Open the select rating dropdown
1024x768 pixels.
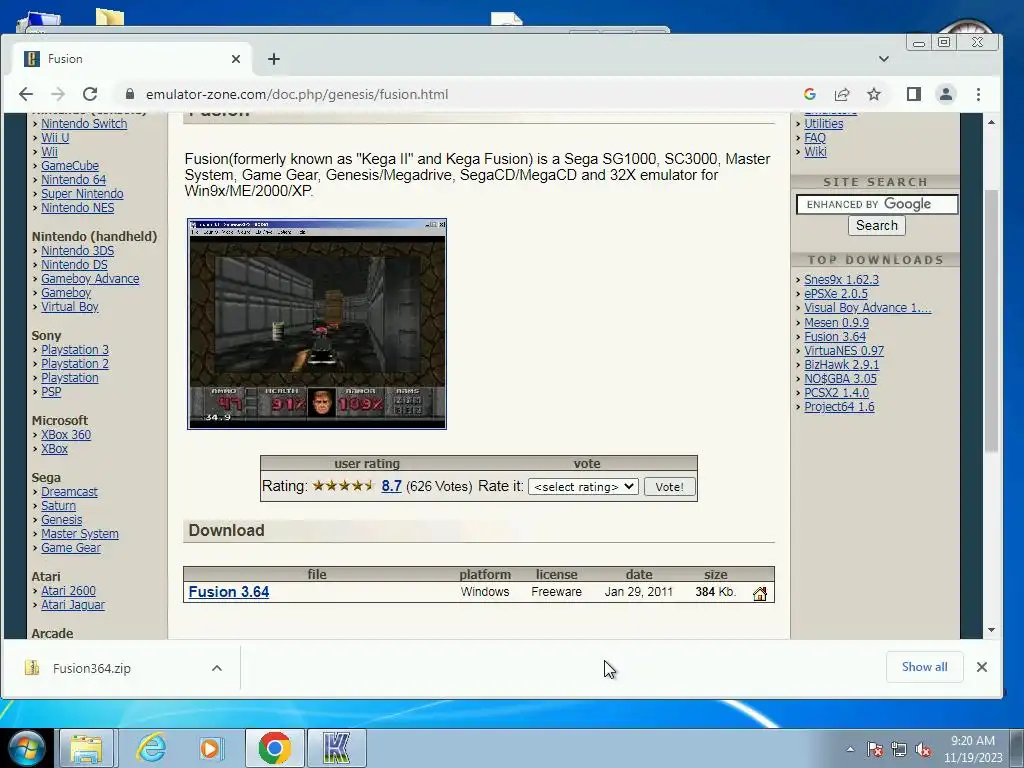pos(583,487)
